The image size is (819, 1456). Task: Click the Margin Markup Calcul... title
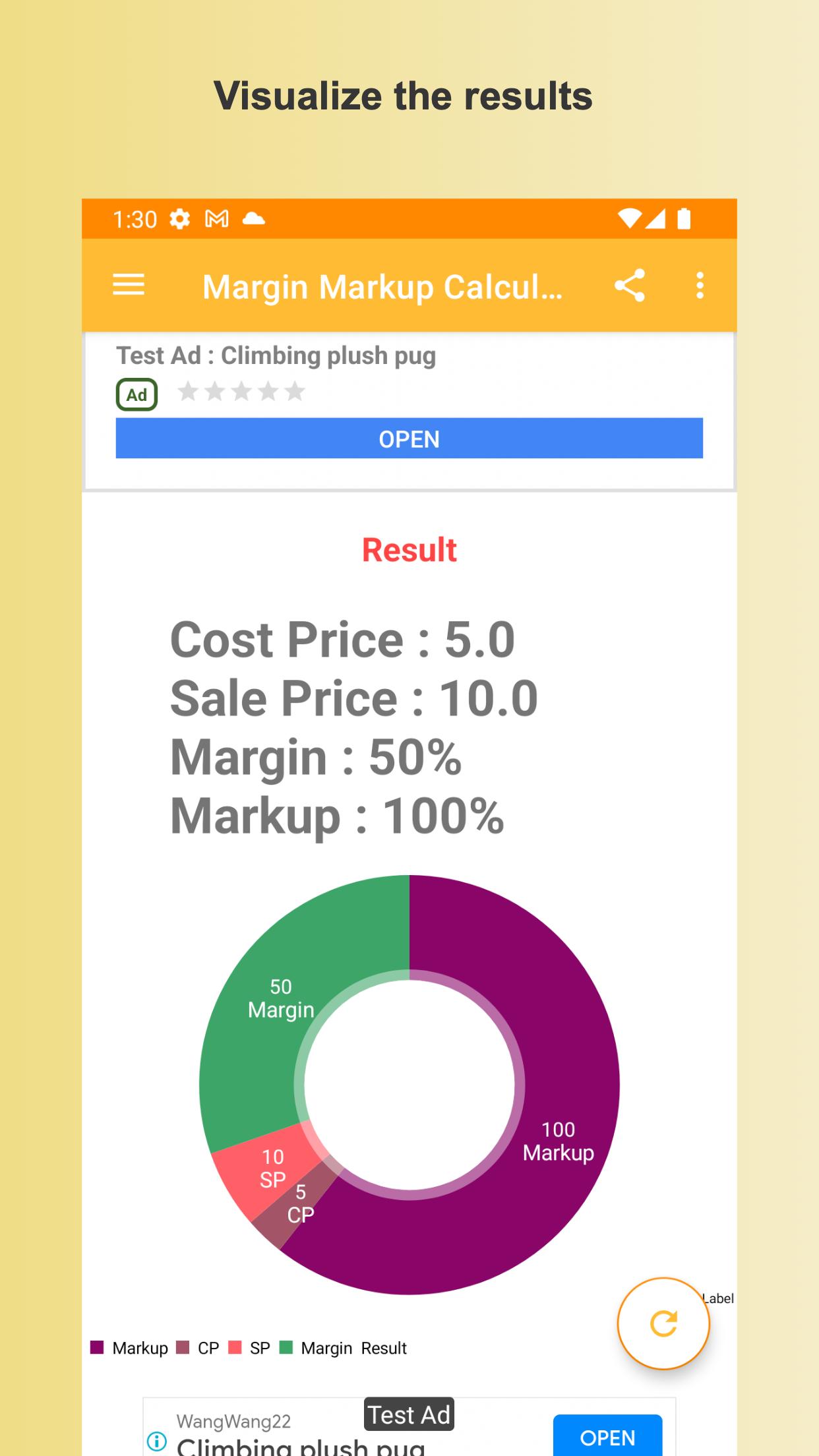pyautogui.click(x=382, y=286)
